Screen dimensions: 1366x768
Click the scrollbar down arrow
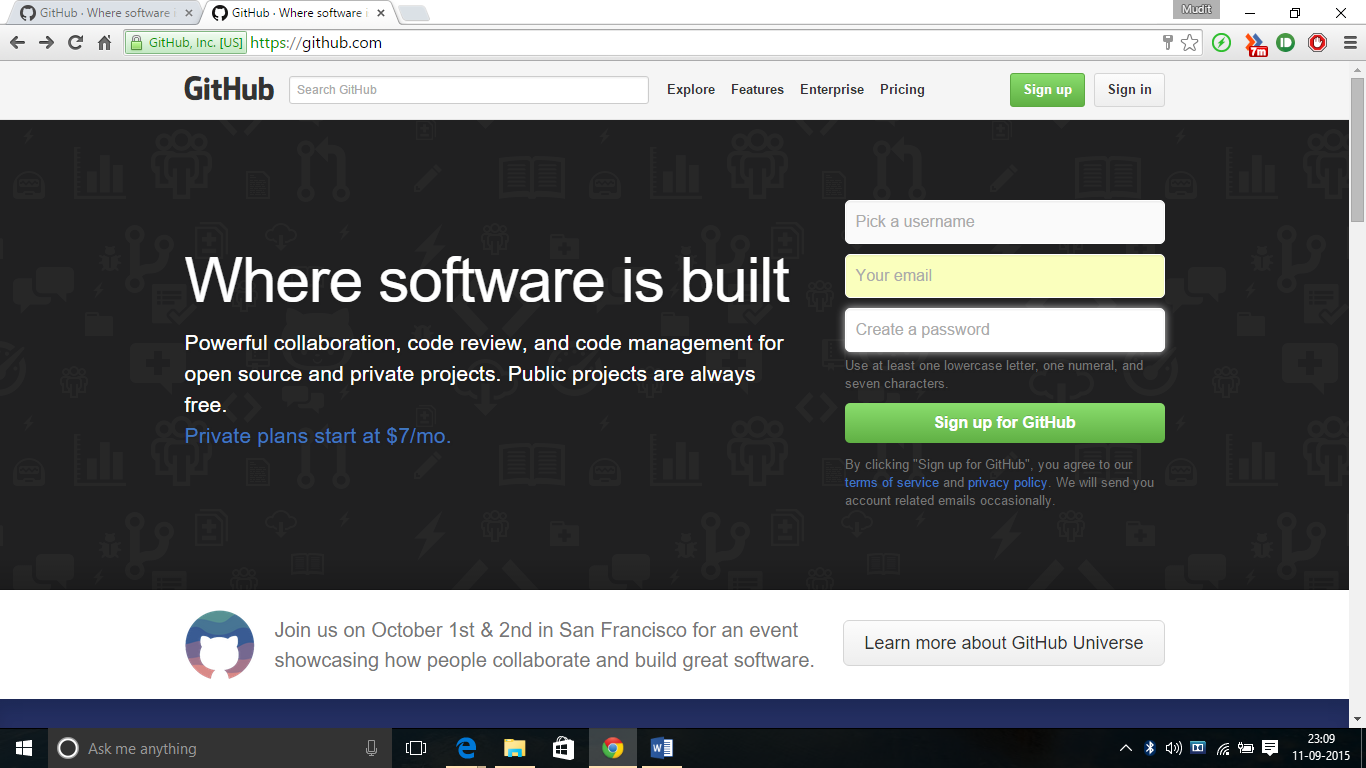1357,719
